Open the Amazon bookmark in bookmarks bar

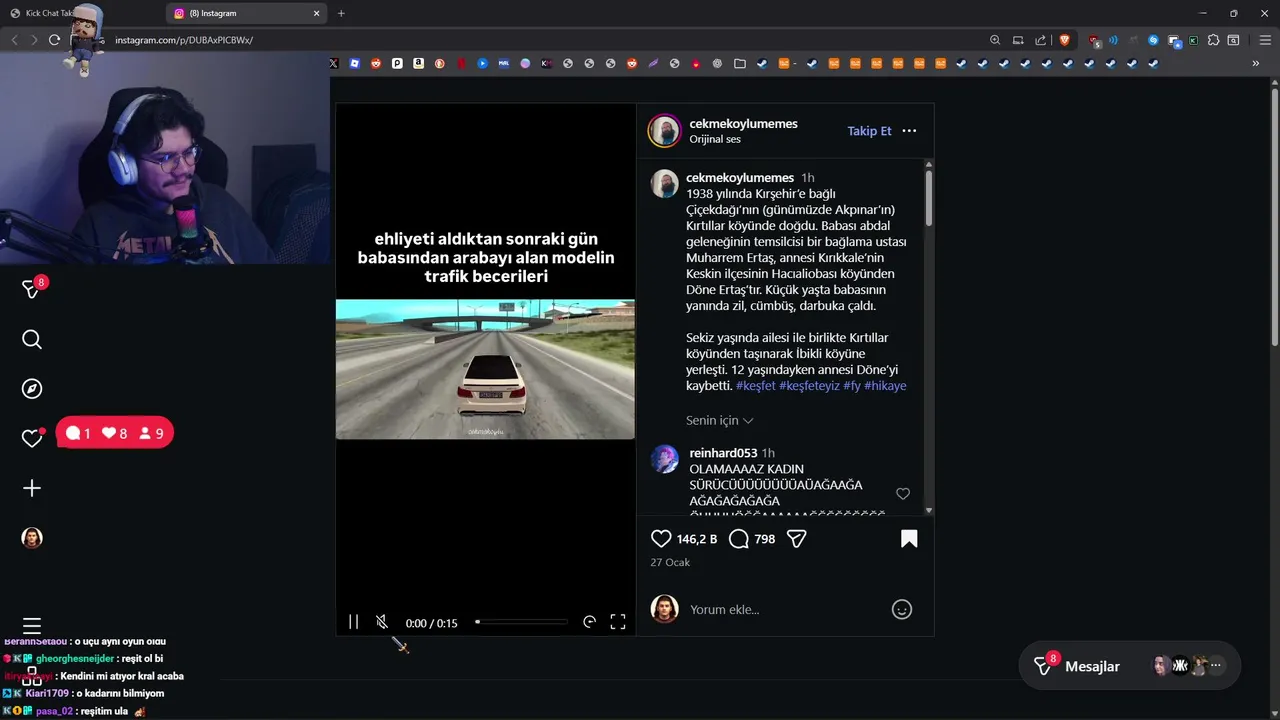[x=418, y=63]
